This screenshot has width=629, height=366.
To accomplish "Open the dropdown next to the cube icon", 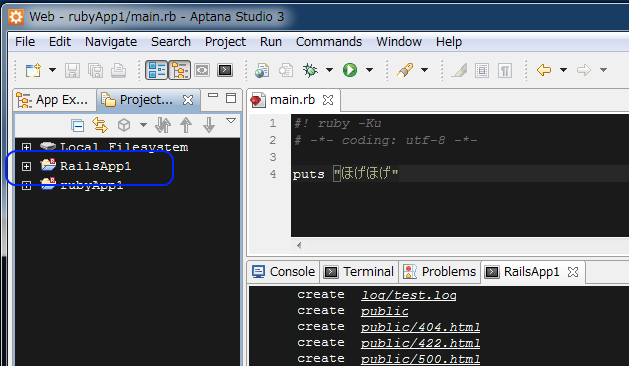I will pyautogui.click(x=143, y=125).
